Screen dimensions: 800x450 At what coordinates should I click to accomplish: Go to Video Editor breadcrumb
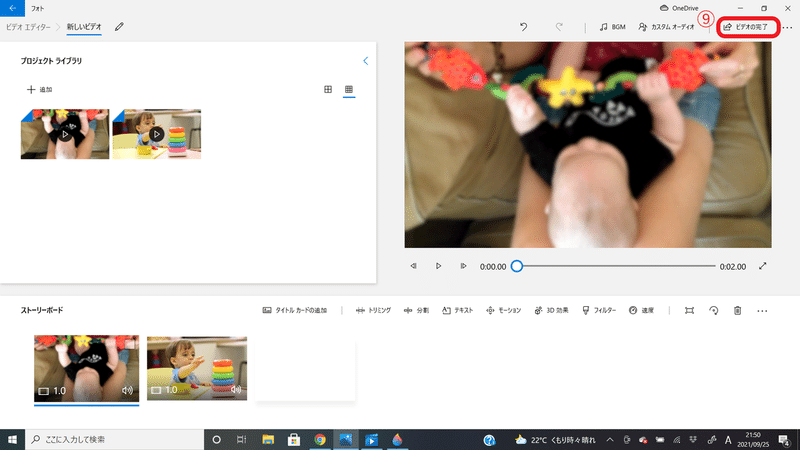28,27
